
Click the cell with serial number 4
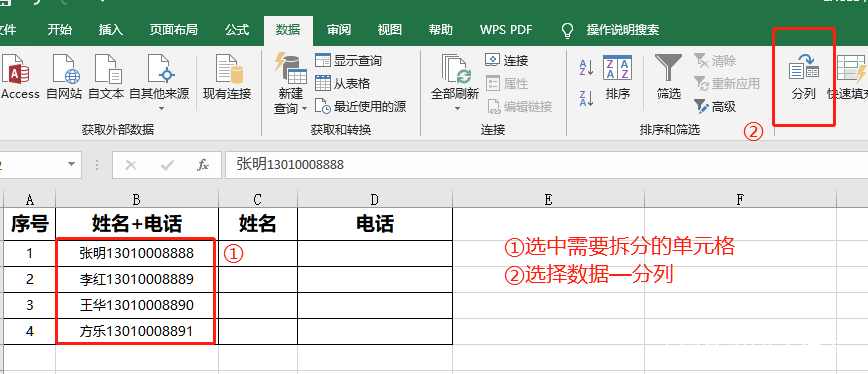pos(29,331)
